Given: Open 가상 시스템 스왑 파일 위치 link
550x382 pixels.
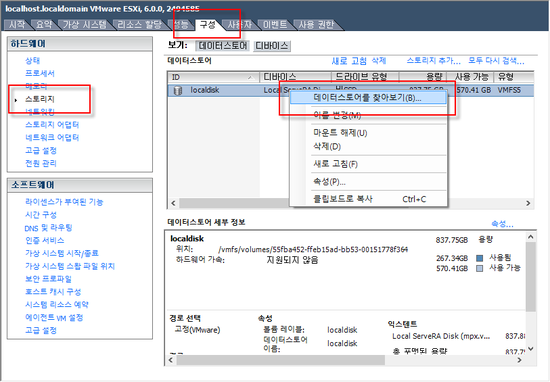Looking at the screenshot, I should (70, 266).
